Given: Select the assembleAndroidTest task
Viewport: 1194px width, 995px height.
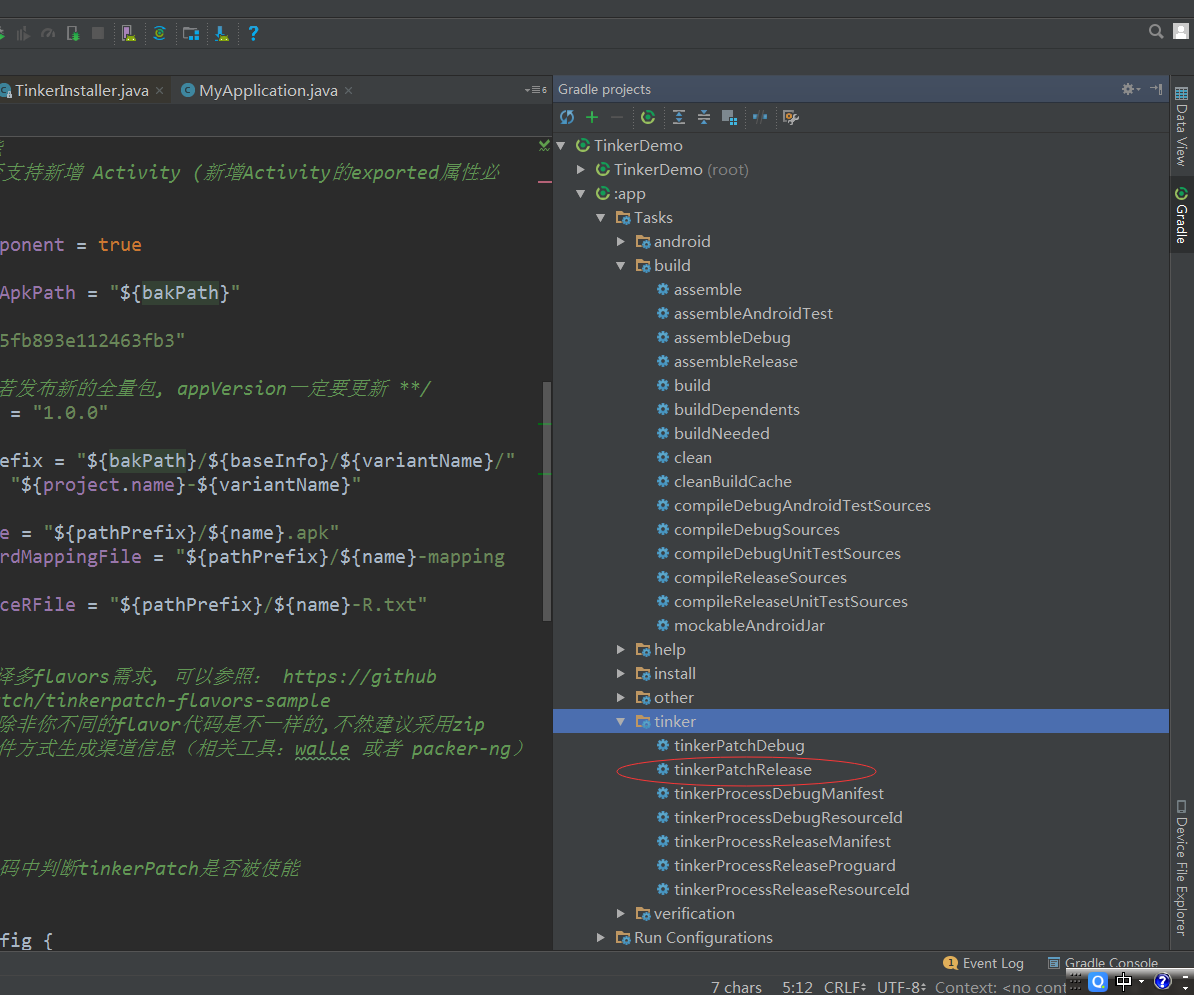Looking at the screenshot, I should click(753, 314).
